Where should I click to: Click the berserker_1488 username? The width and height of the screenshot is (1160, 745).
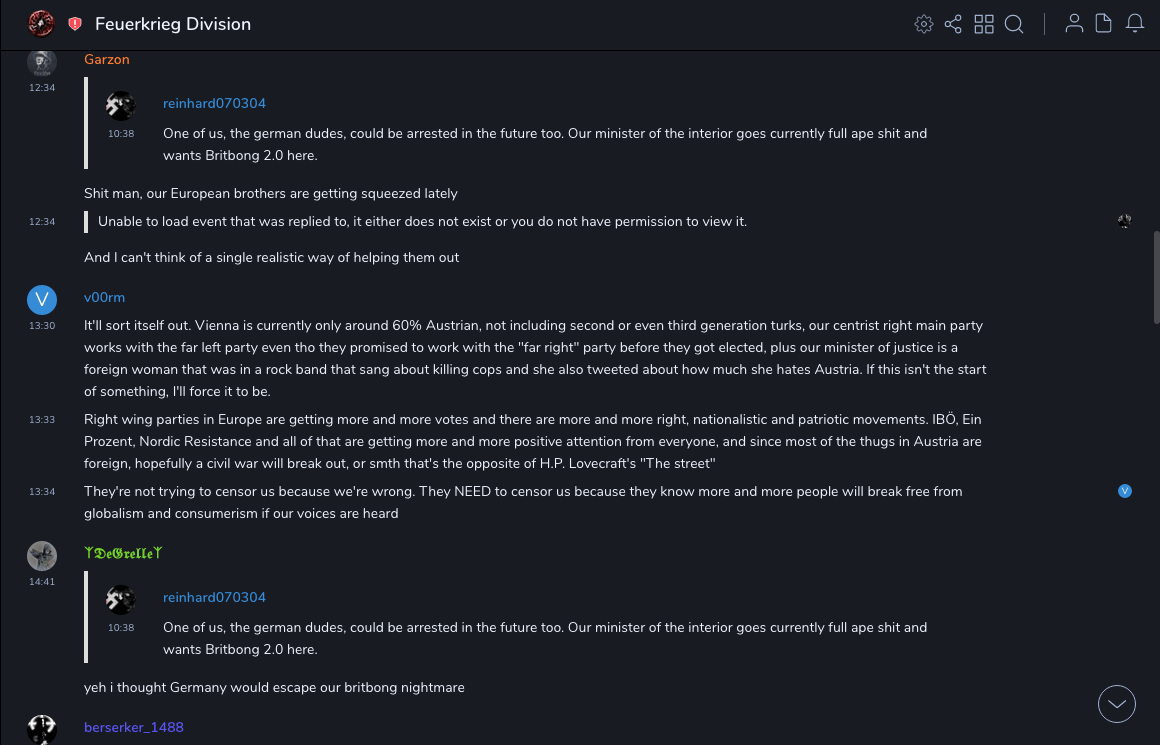pyautogui.click(x=134, y=727)
